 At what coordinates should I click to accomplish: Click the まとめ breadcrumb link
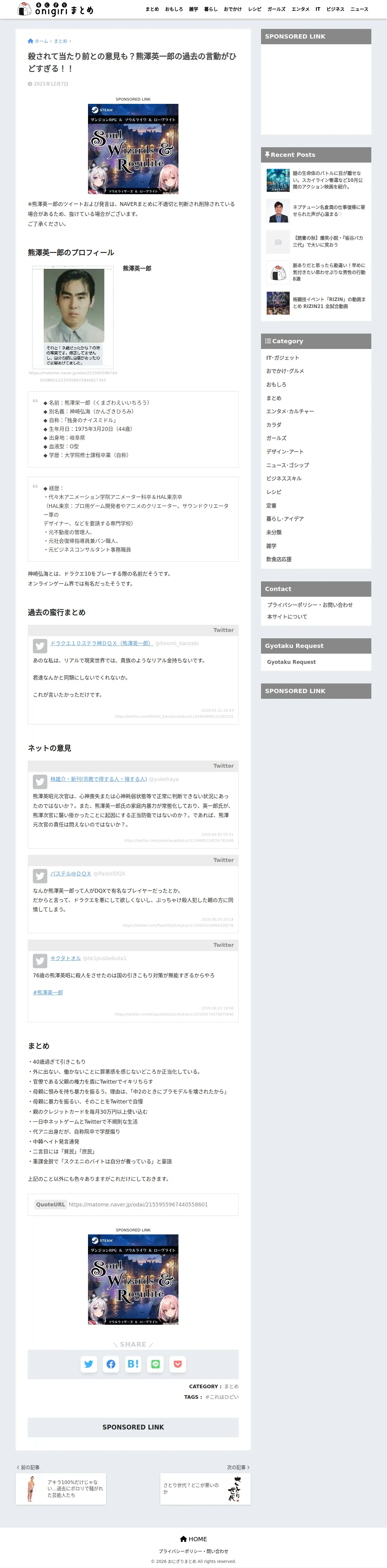[x=60, y=41]
